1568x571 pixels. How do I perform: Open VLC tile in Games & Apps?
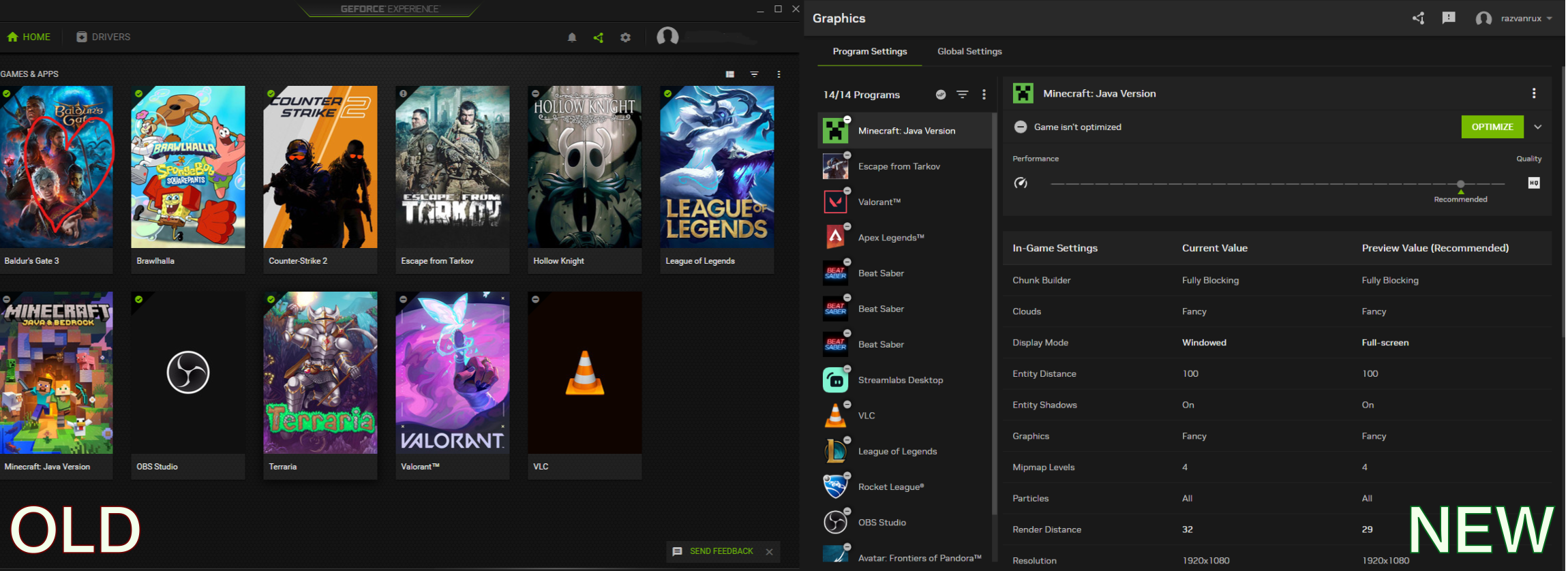click(585, 385)
